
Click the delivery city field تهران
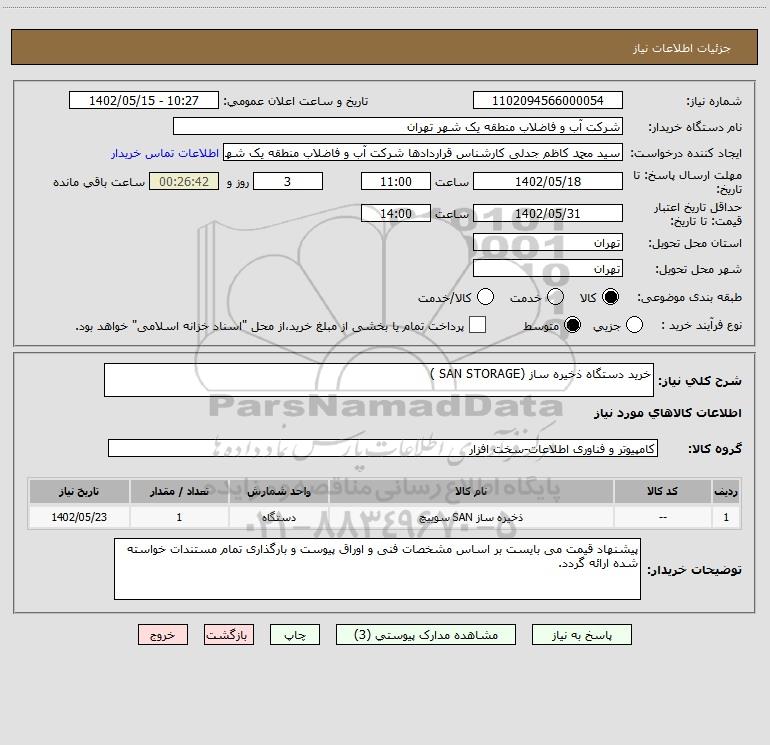(x=548, y=268)
